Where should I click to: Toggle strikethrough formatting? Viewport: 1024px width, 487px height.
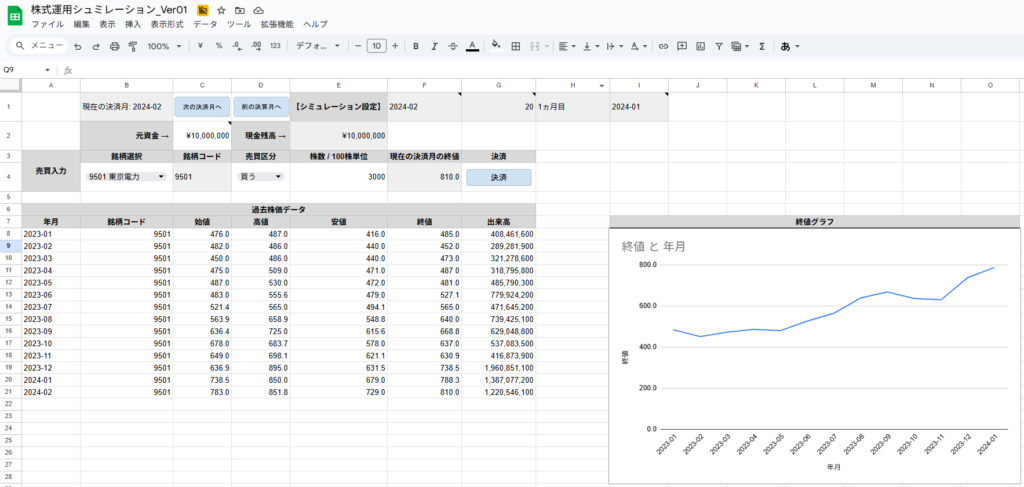click(x=453, y=46)
